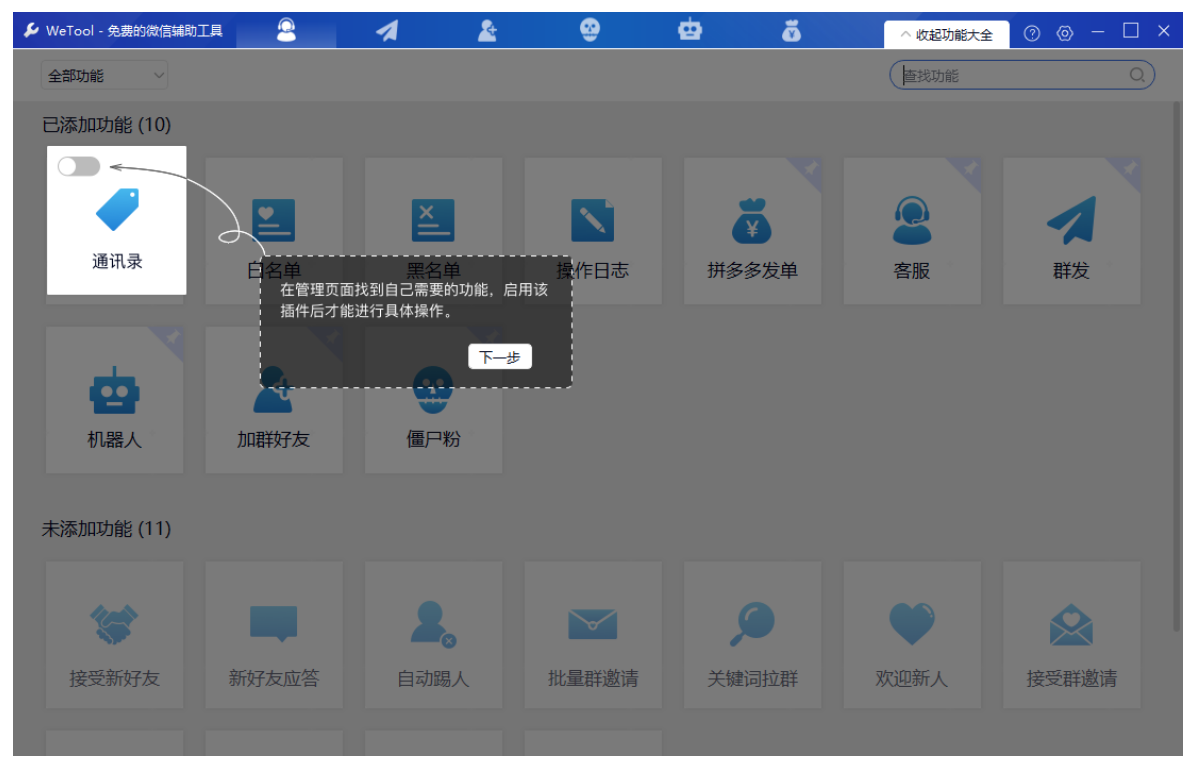Viewport: 1204px width, 784px height.
Task: Open the robot icon in title bar
Action: [690, 31]
